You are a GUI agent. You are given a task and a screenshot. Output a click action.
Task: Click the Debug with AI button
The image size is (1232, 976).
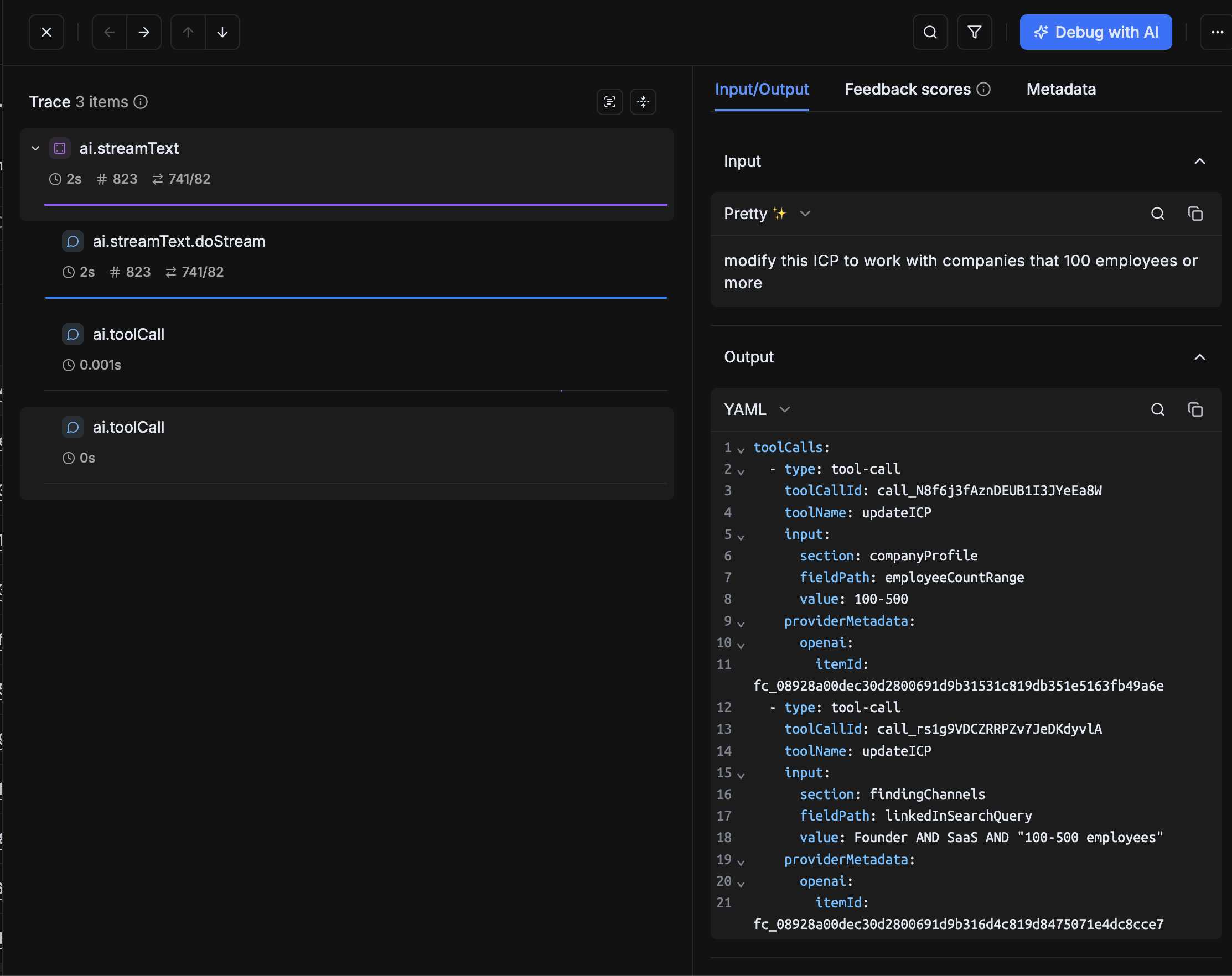pyautogui.click(x=1095, y=32)
